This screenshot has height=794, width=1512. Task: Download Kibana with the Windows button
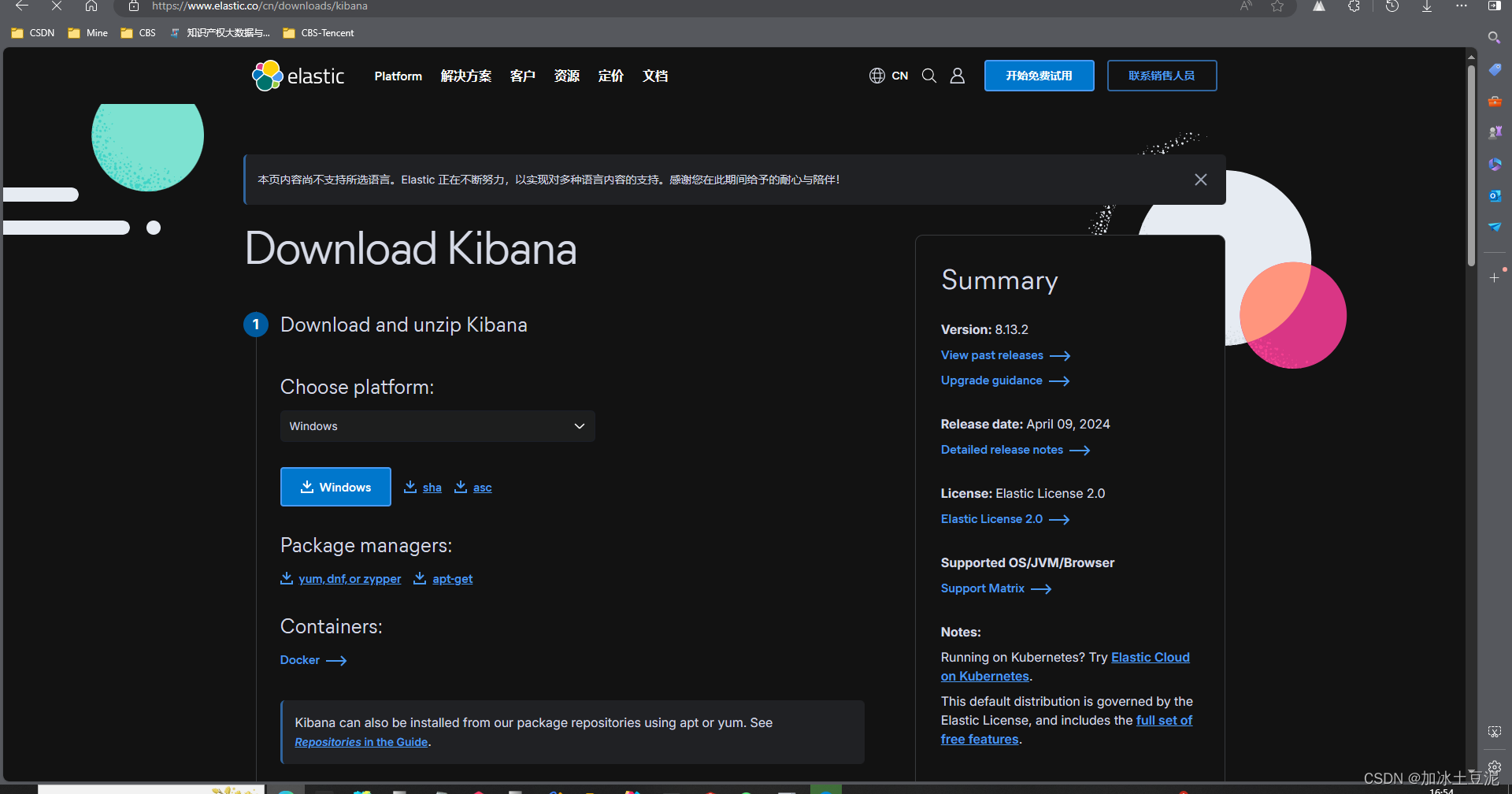click(335, 487)
